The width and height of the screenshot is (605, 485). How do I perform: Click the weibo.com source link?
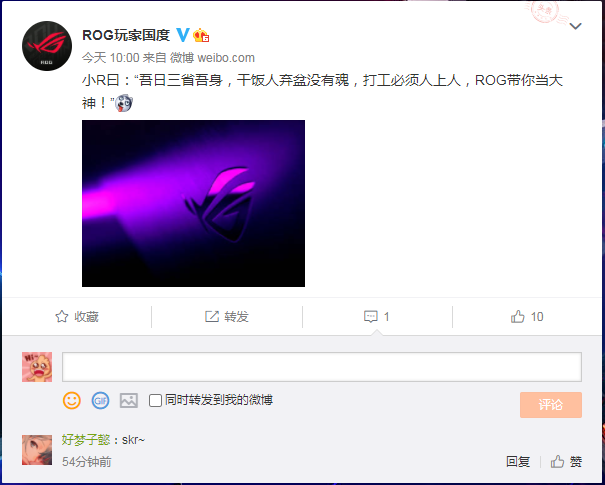pyautogui.click(x=226, y=58)
